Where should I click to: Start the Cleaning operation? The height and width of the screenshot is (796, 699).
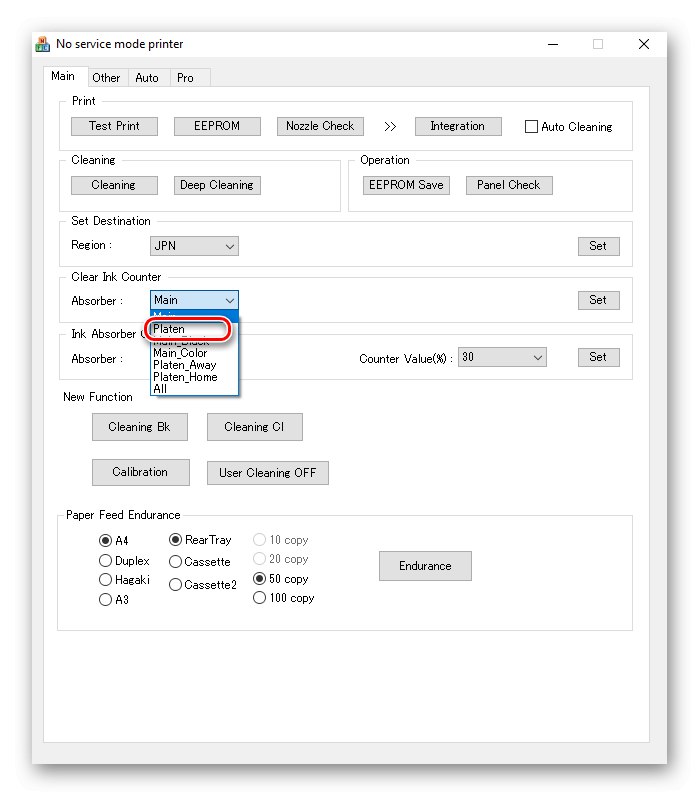click(114, 185)
